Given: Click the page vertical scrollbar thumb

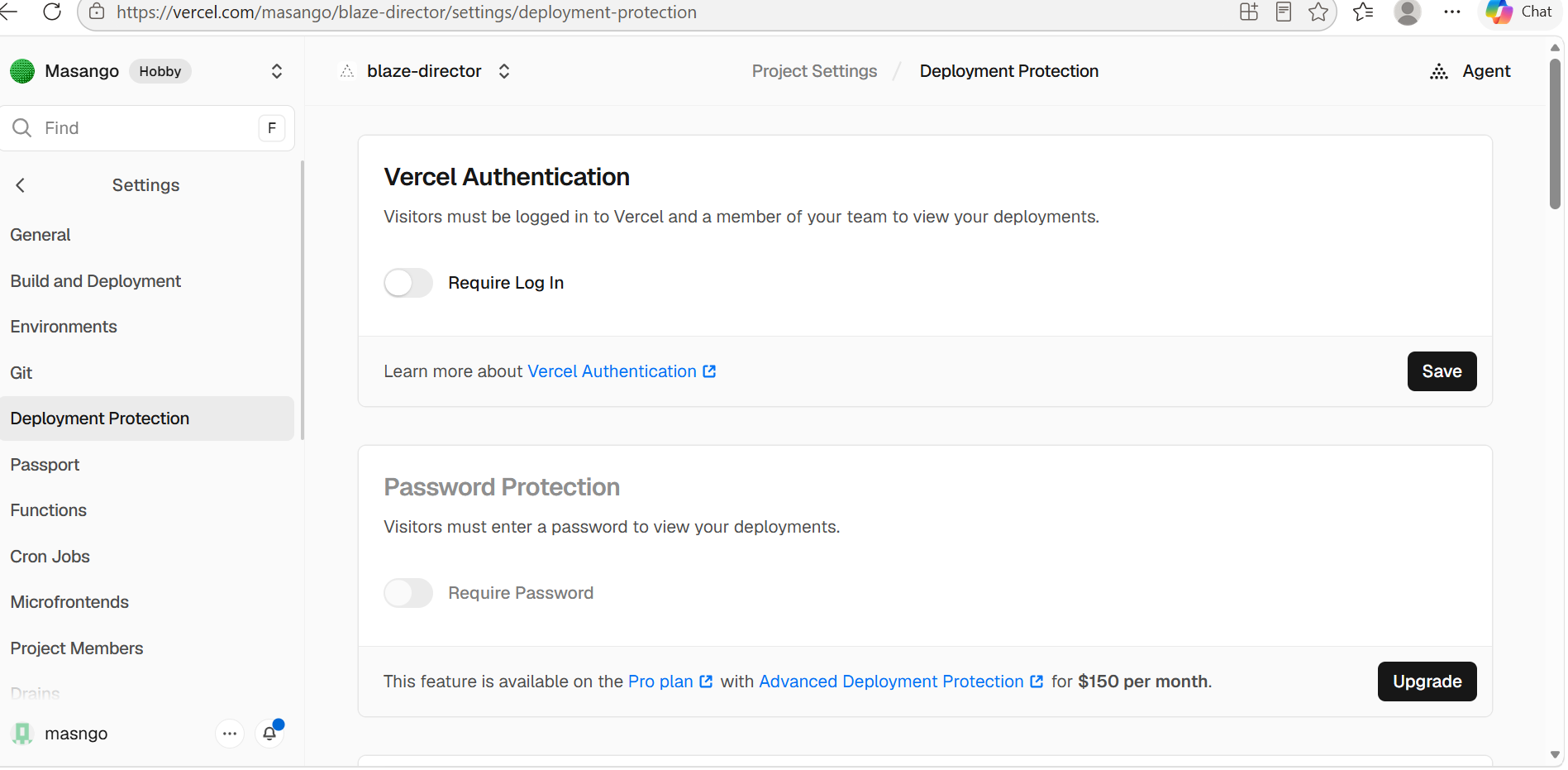Looking at the screenshot, I should pos(1555,132).
